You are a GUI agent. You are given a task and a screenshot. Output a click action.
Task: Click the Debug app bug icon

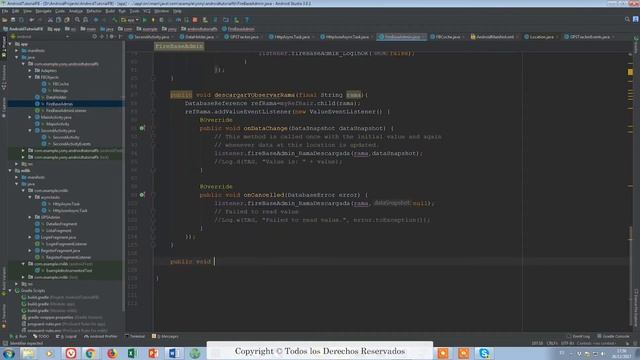tap(162, 20)
